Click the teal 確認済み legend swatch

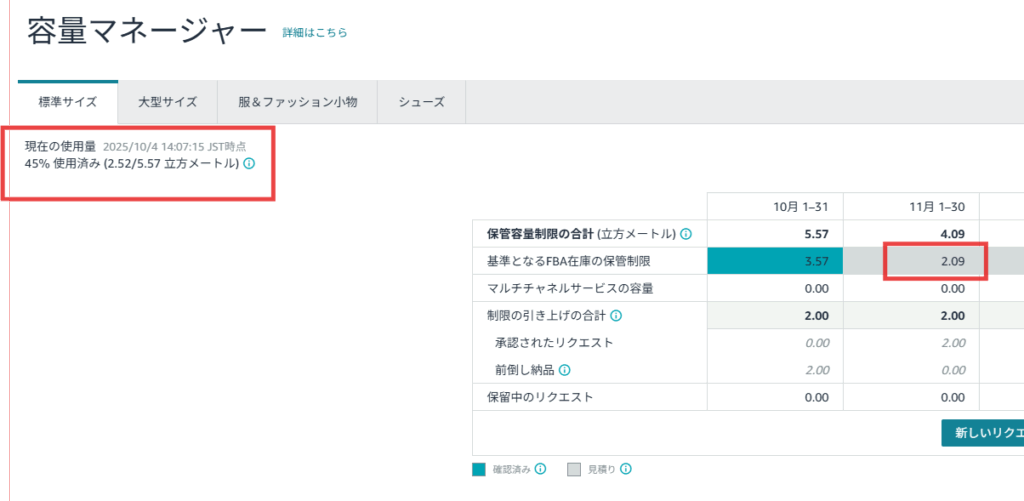click(x=479, y=469)
